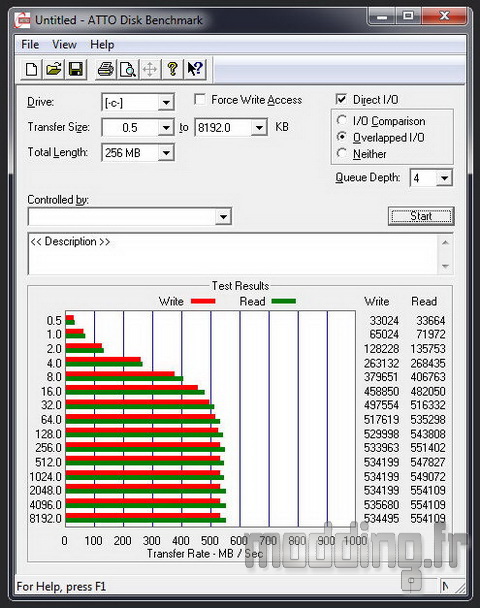Click the 'For Help, press F1' status text
The image size is (480, 608).
click(x=61, y=586)
